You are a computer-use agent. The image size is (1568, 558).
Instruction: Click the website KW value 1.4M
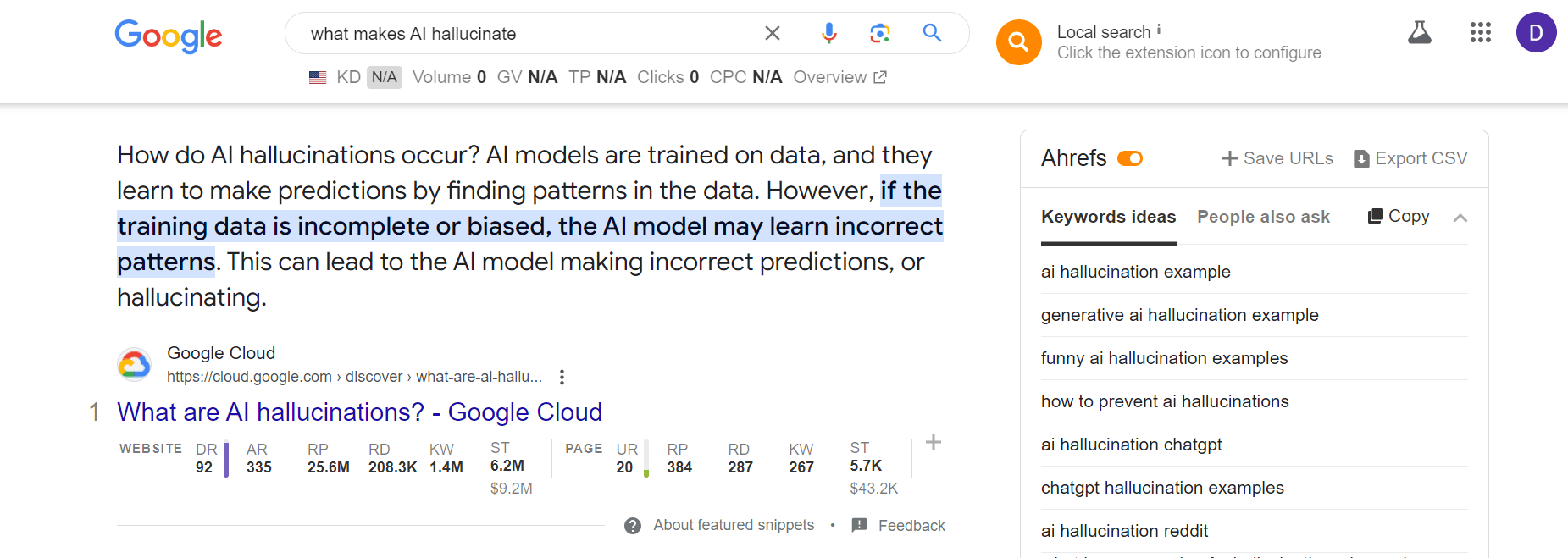[446, 467]
